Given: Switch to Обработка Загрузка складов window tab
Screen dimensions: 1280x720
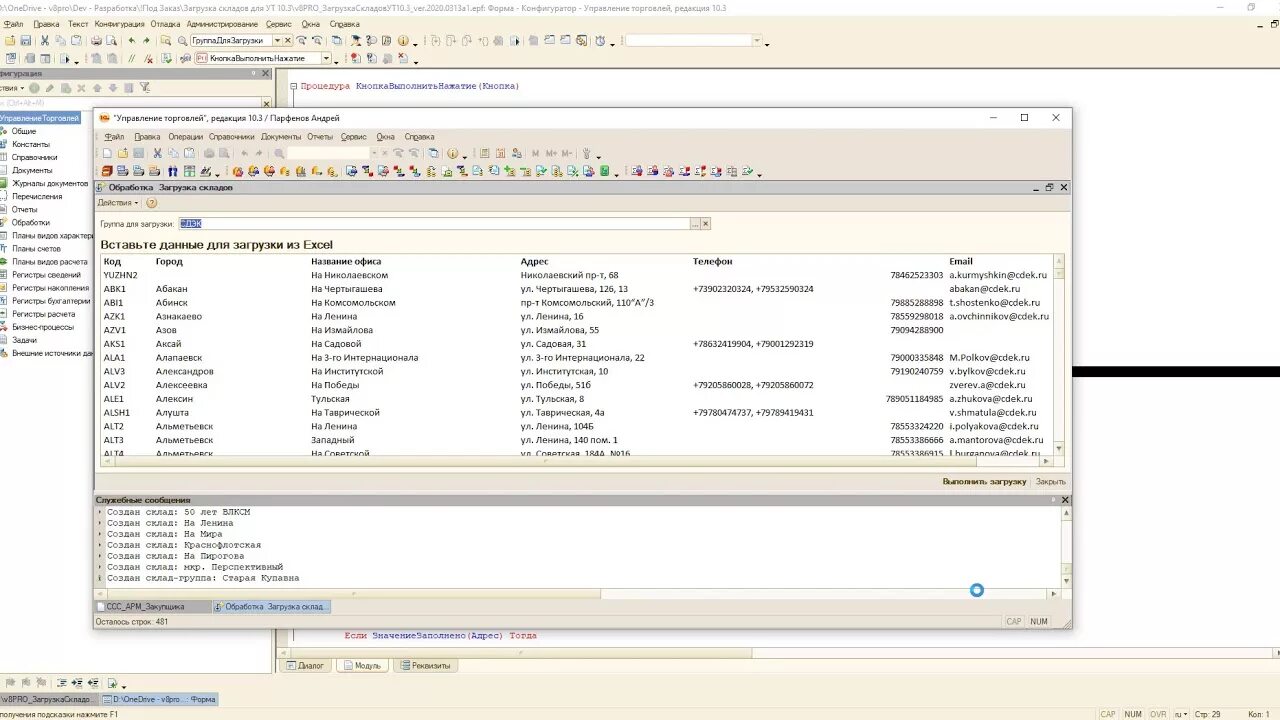Looking at the screenshot, I should 272,607.
